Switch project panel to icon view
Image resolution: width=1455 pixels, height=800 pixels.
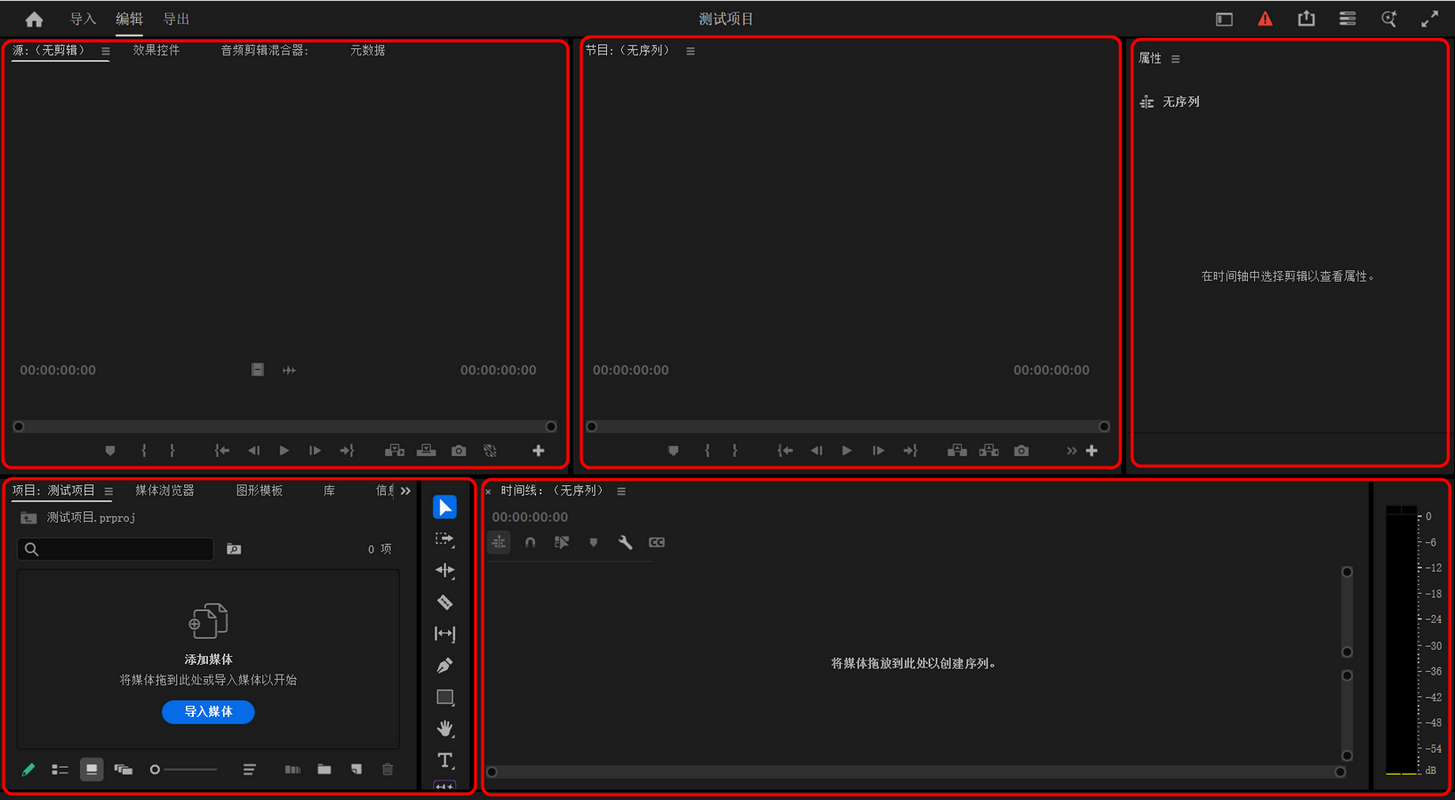(x=92, y=769)
